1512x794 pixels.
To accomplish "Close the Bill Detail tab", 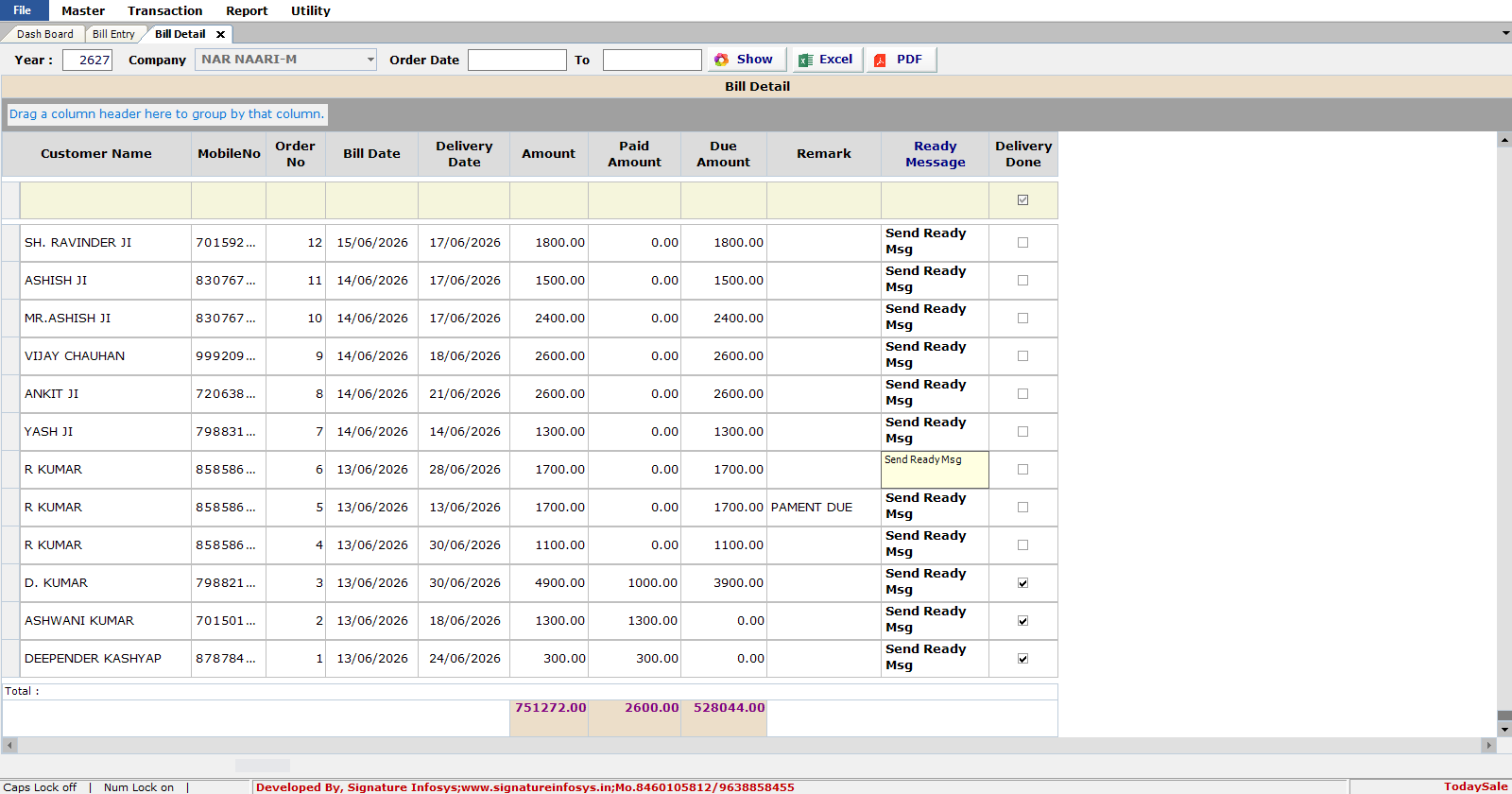I will (x=220, y=34).
